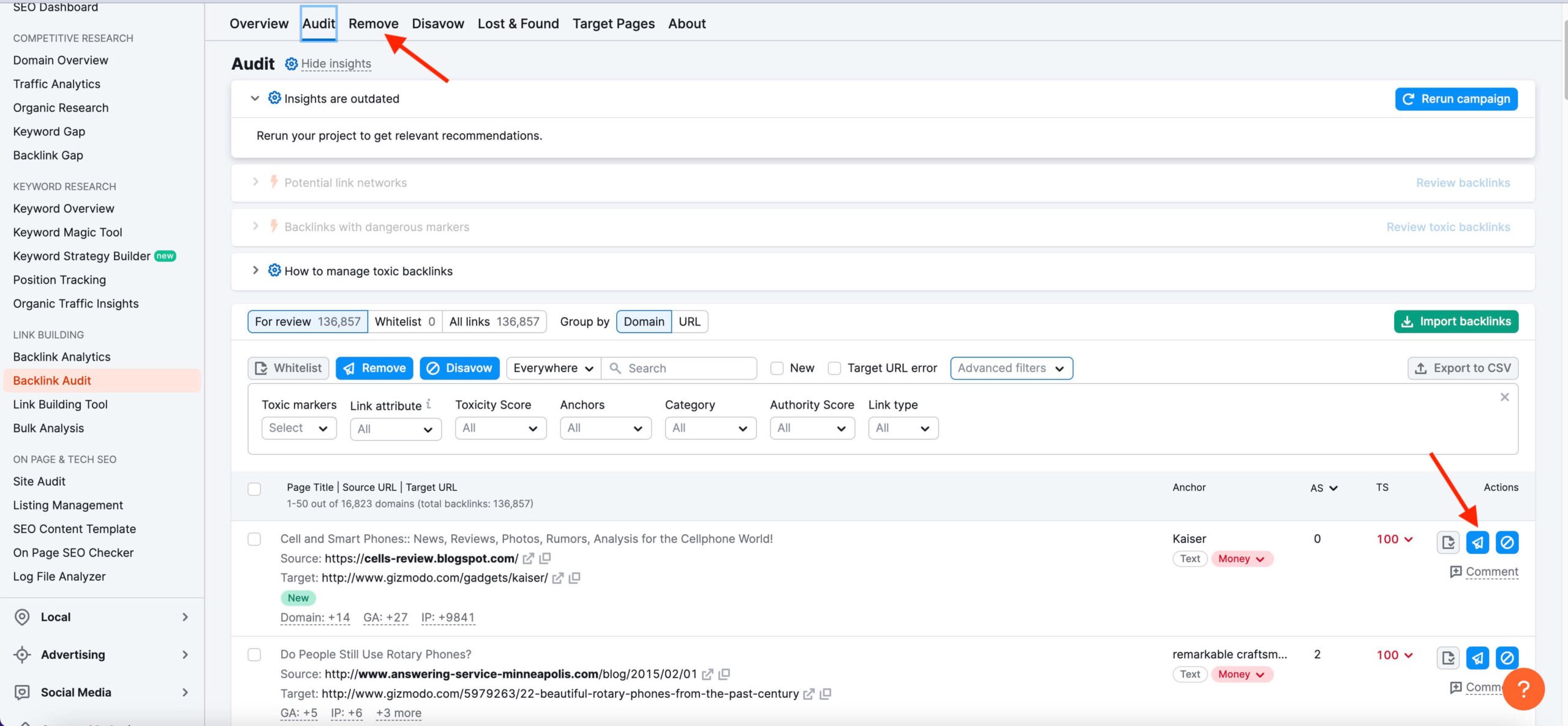Show the Whitelist 0 links tab
This screenshot has height=726, width=1568.
(x=405, y=321)
